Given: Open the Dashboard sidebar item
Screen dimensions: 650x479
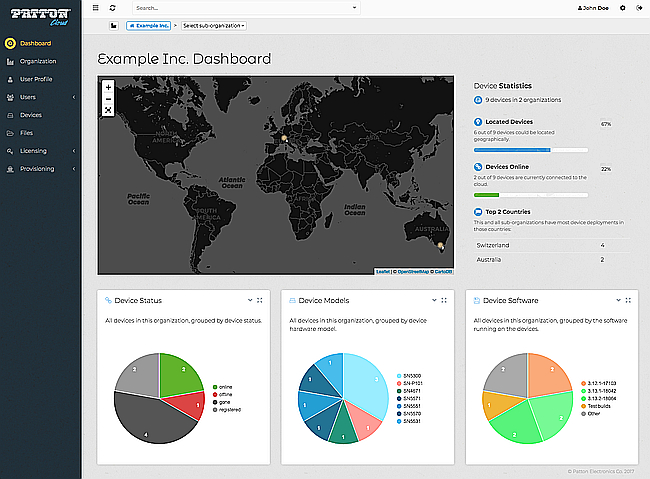Looking at the screenshot, I should point(35,43).
